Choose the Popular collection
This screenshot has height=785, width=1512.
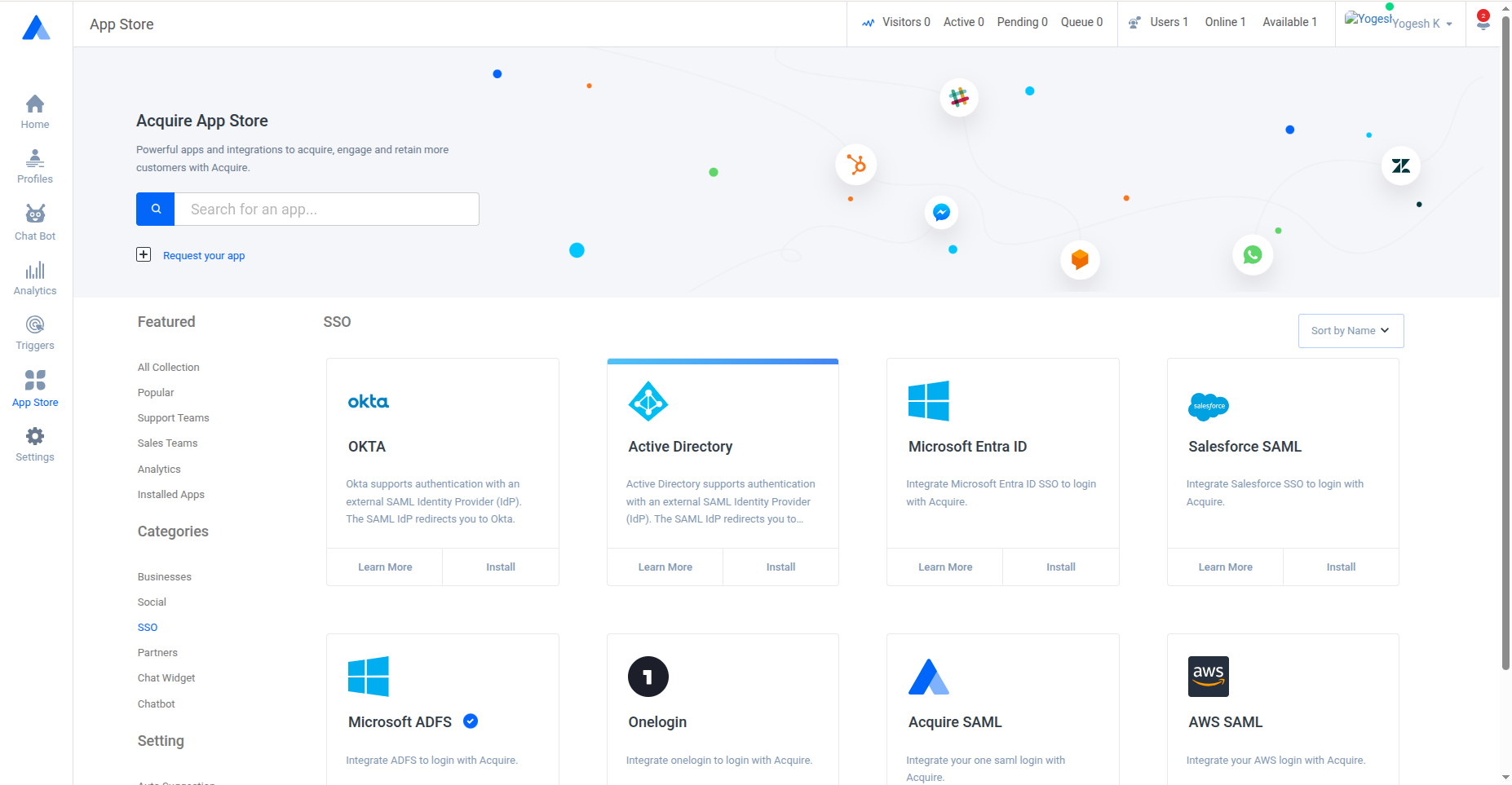tap(156, 393)
